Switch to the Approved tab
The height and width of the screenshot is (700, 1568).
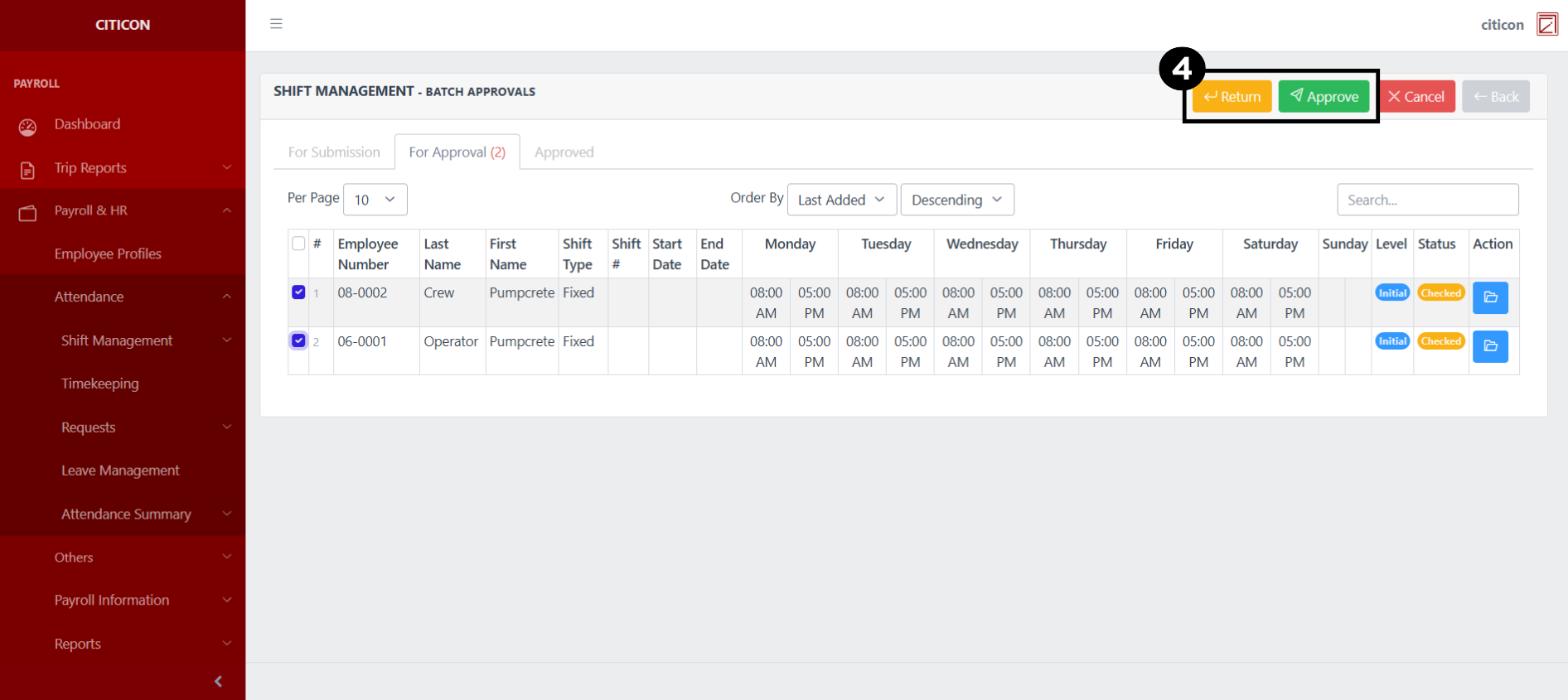(x=564, y=152)
